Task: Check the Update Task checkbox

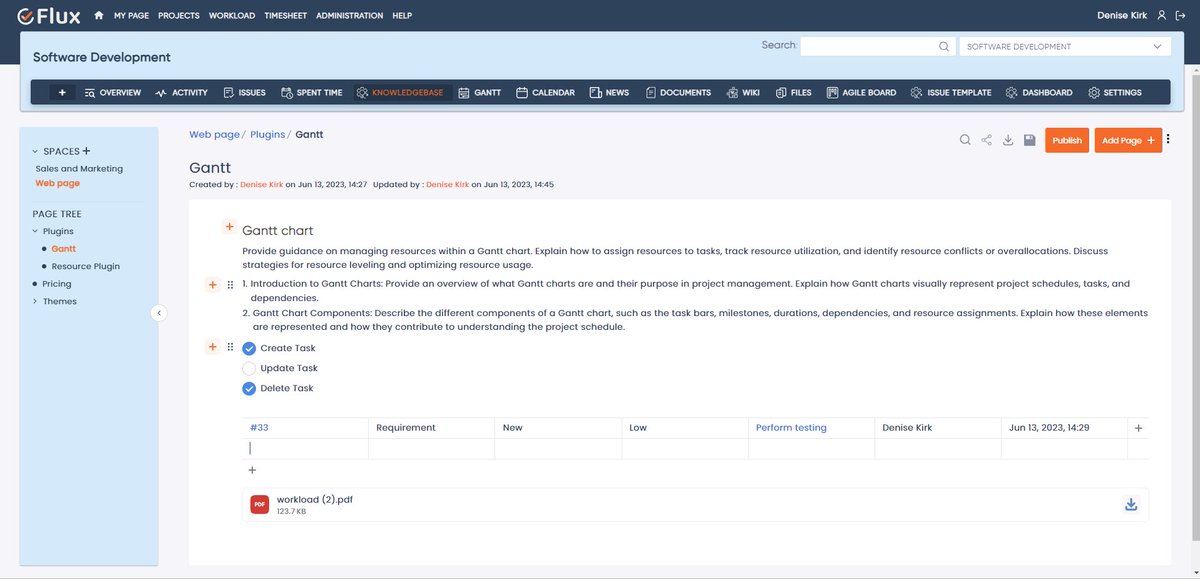Action: [249, 368]
